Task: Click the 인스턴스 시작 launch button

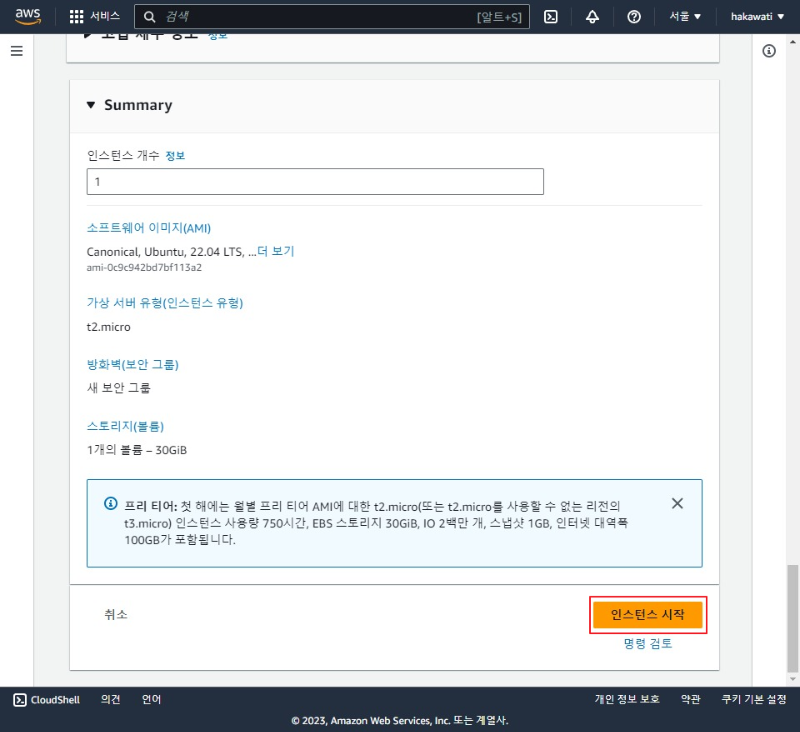Action: [649, 614]
